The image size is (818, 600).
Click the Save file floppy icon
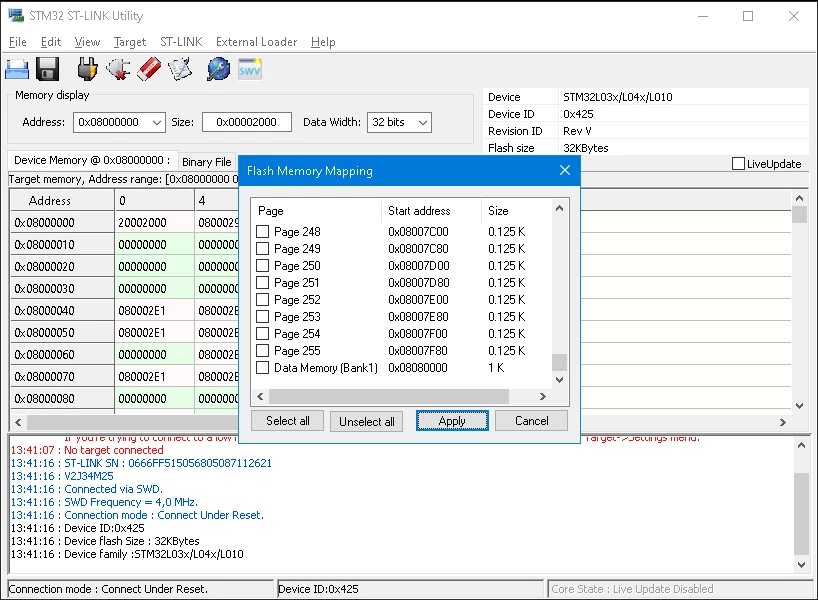(47, 69)
